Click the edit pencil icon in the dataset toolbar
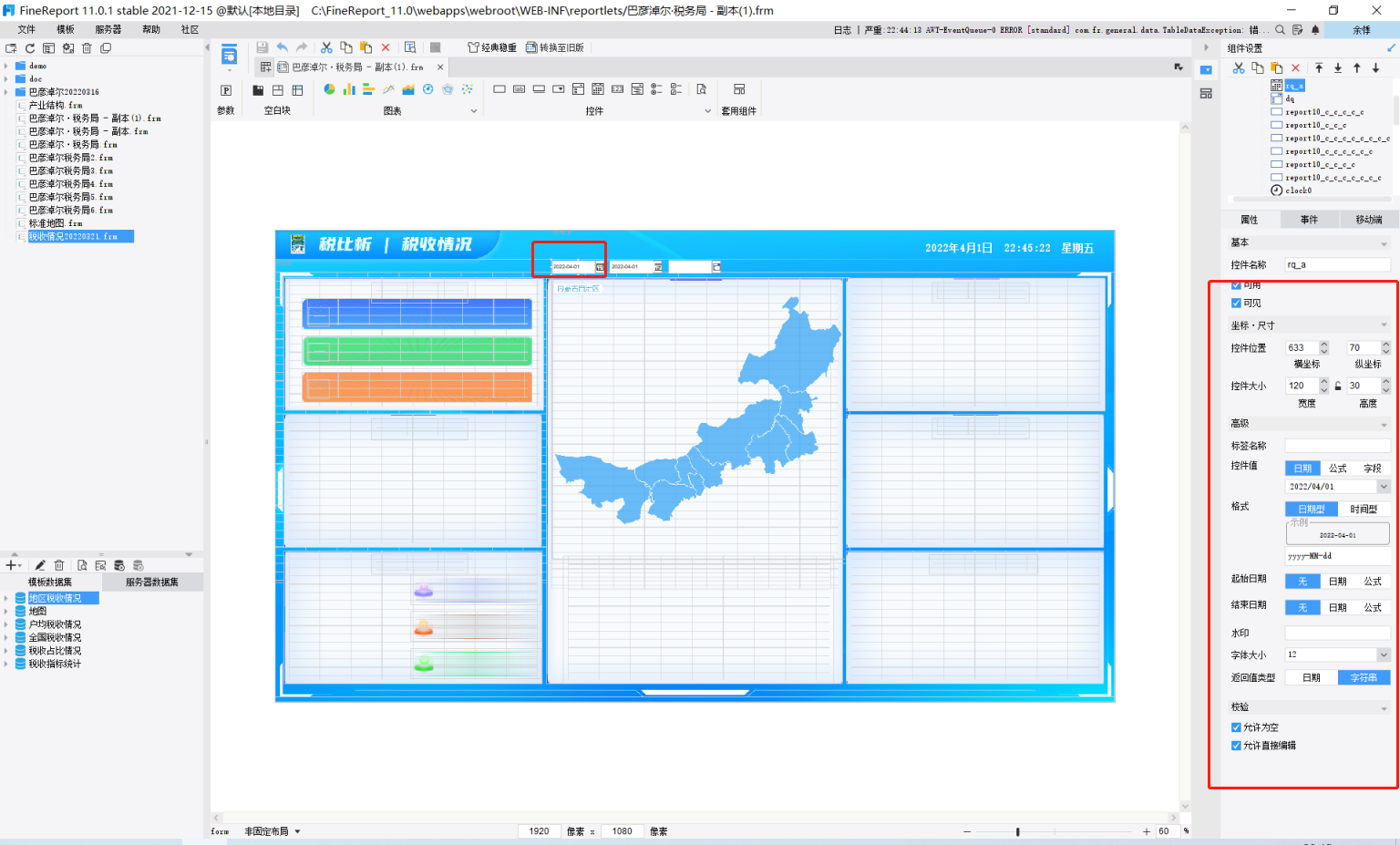Viewport: 1400px width, 845px height. pyautogui.click(x=40, y=565)
